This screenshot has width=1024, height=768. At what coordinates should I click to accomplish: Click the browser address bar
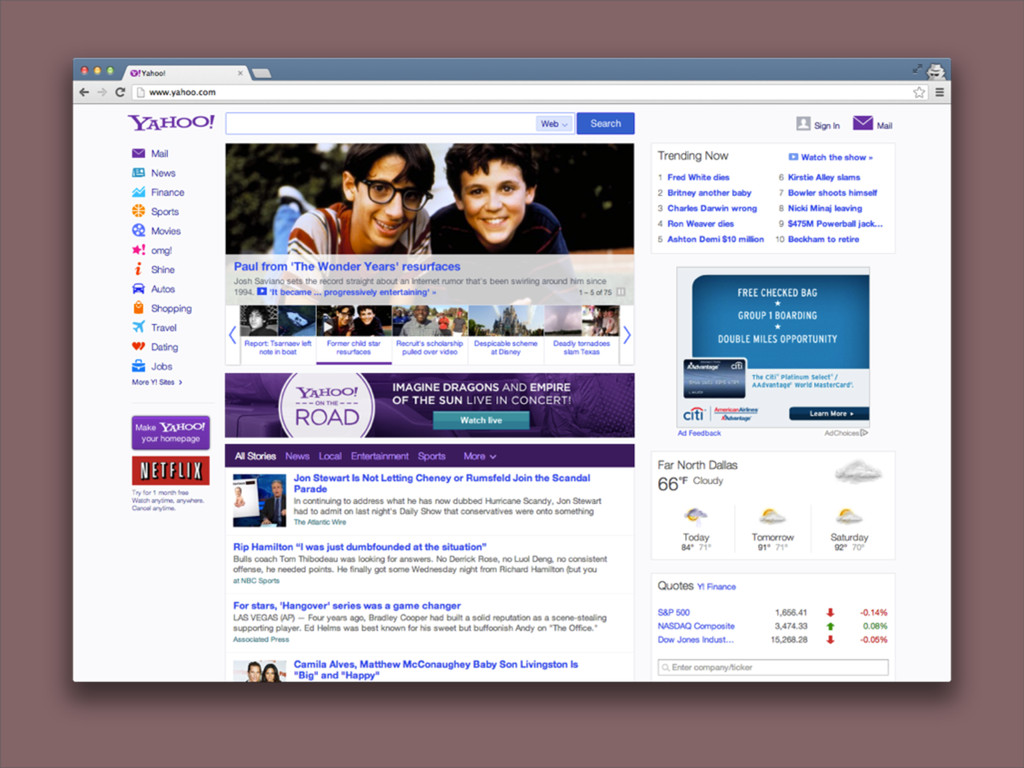529,92
